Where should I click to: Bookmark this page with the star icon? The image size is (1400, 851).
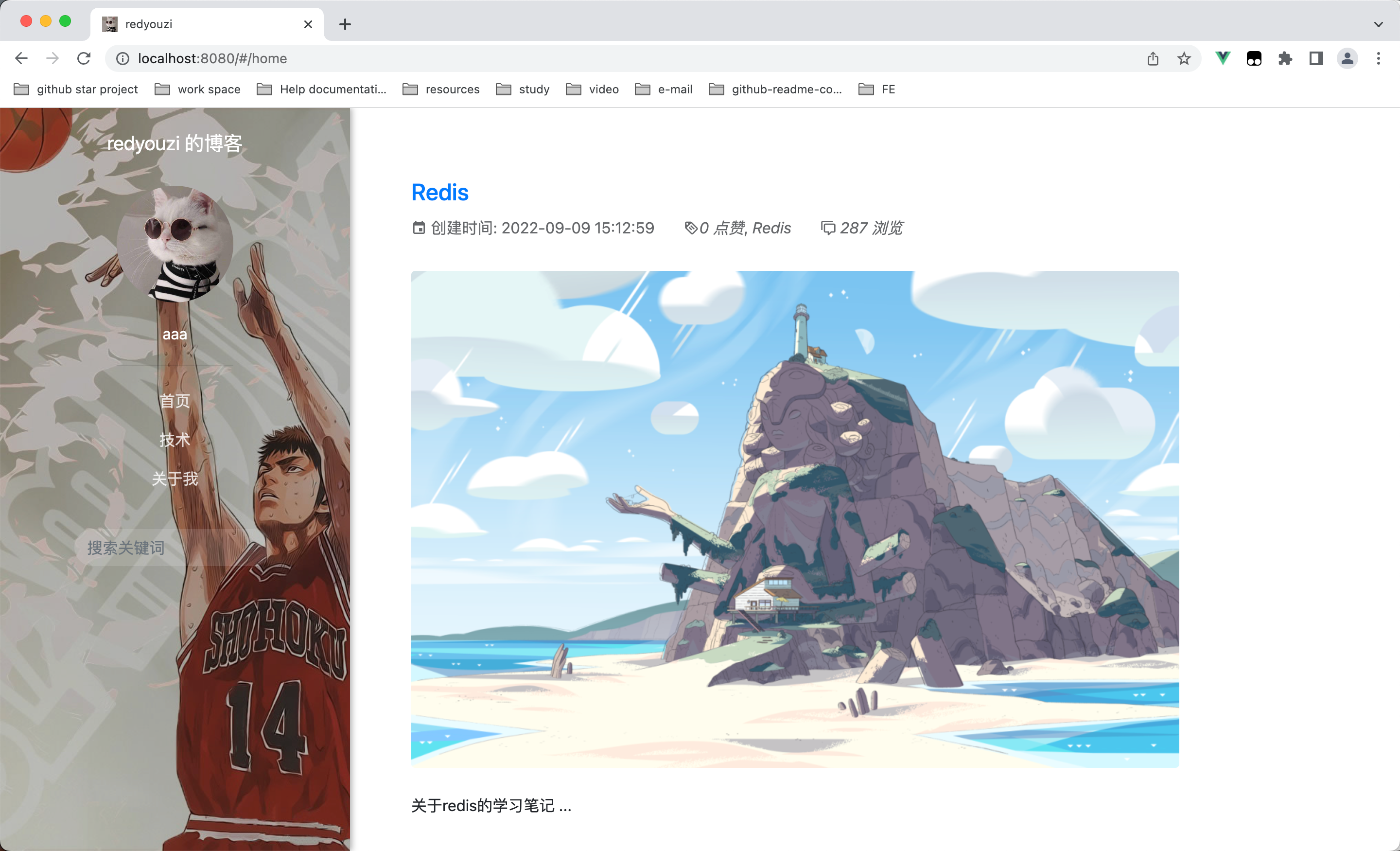pos(1184,58)
